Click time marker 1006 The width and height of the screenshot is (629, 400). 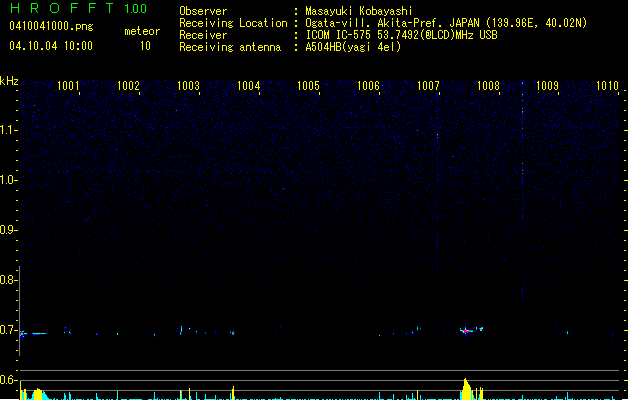point(368,86)
